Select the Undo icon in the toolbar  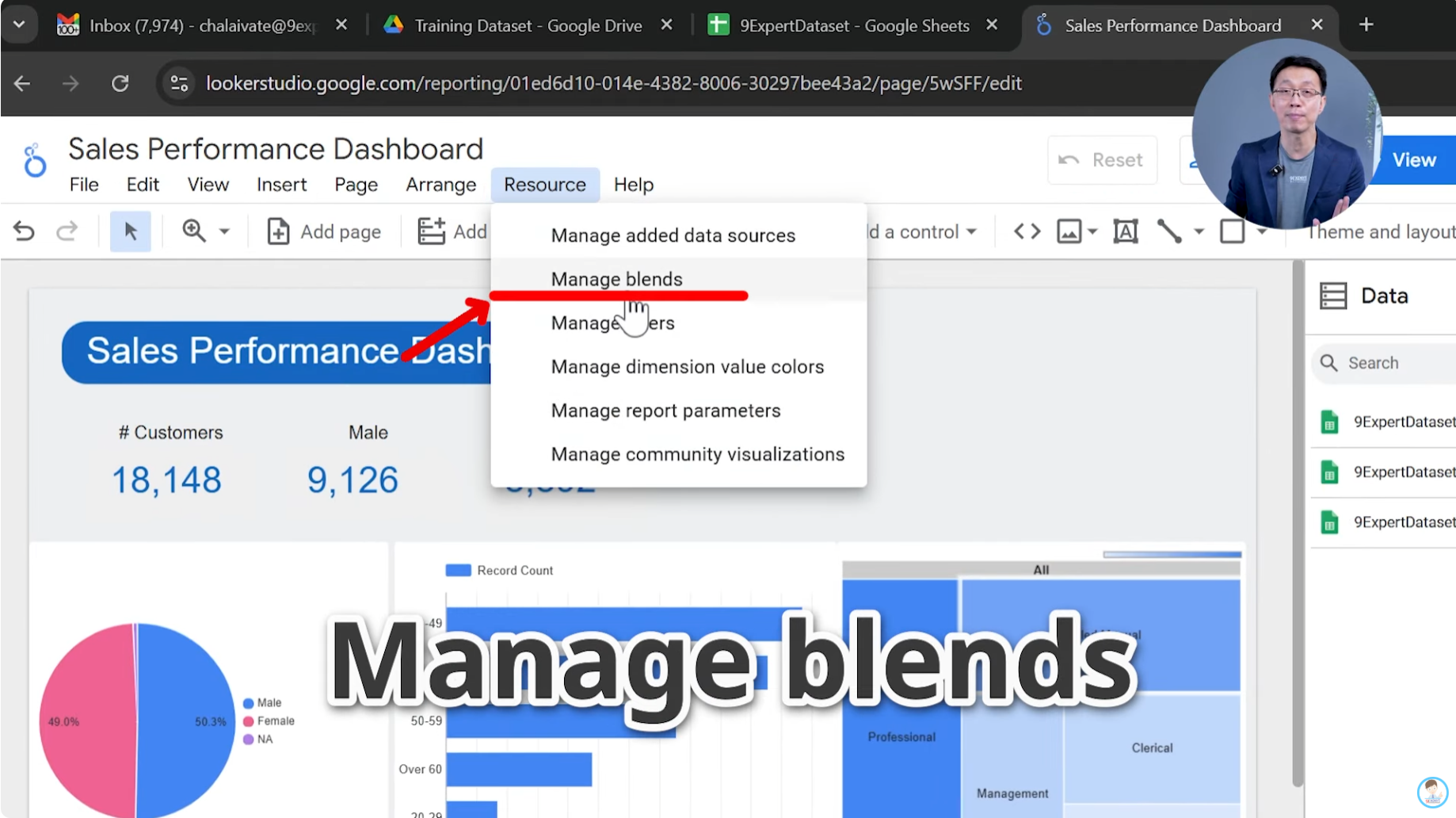point(24,231)
